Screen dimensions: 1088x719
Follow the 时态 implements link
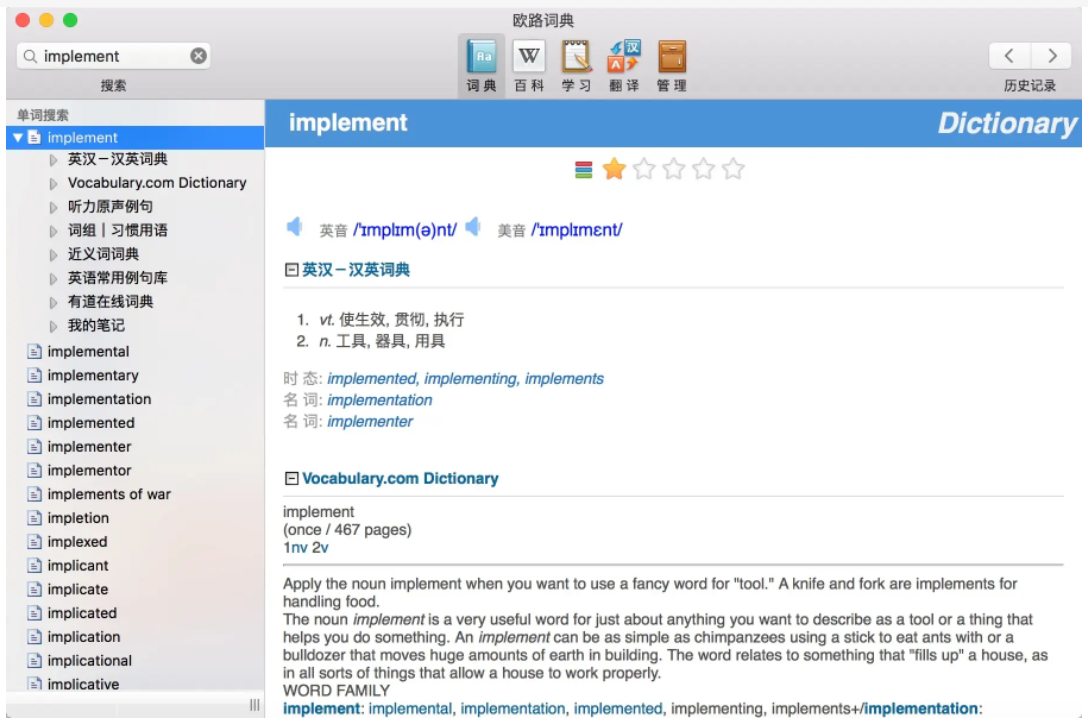(564, 379)
